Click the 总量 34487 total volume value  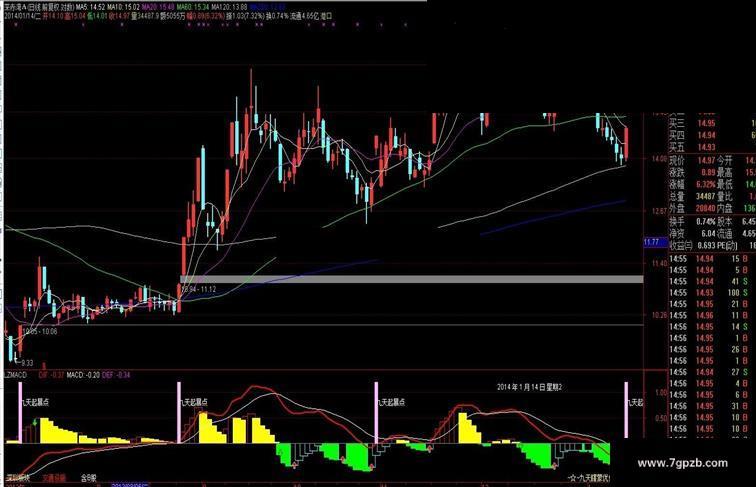[x=705, y=196]
